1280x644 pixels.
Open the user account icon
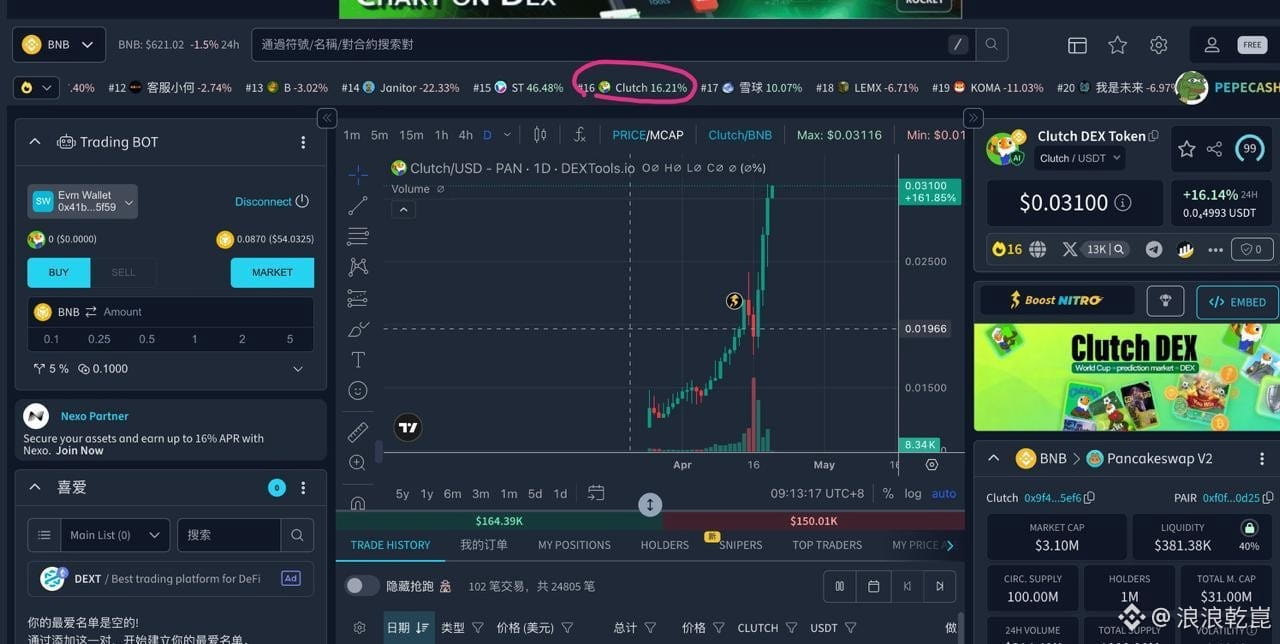[1212, 45]
